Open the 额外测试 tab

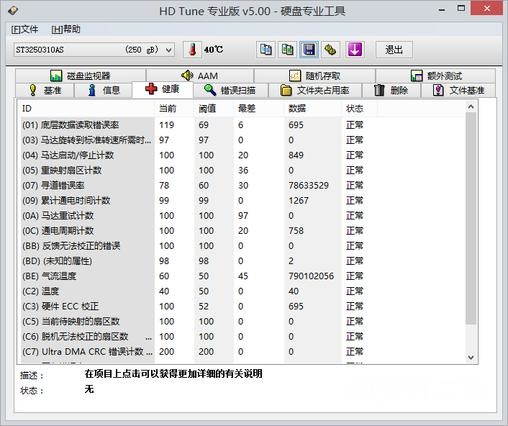pos(436,76)
